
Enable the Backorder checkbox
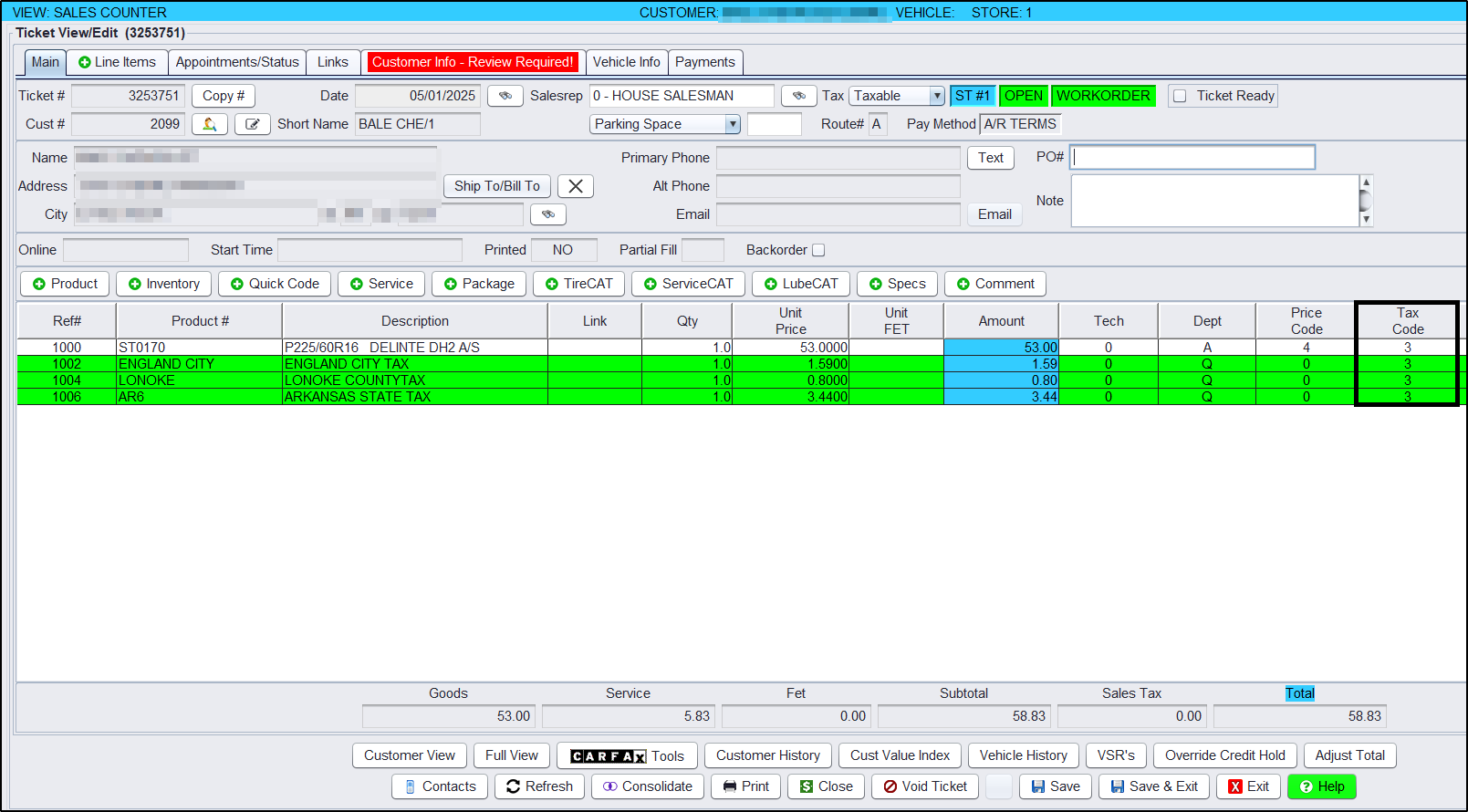tap(818, 250)
